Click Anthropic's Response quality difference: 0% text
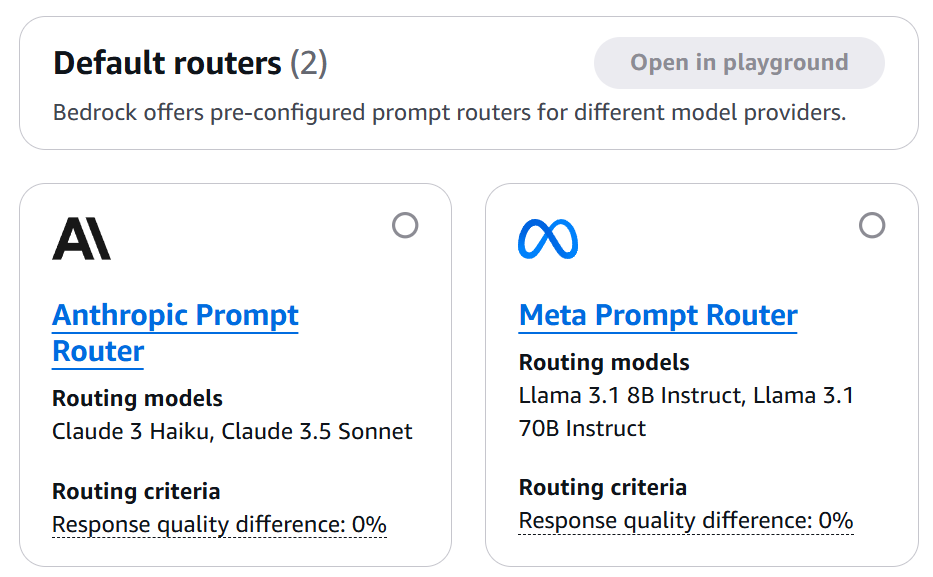Viewport: 933px width, 577px height. coord(219,524)
